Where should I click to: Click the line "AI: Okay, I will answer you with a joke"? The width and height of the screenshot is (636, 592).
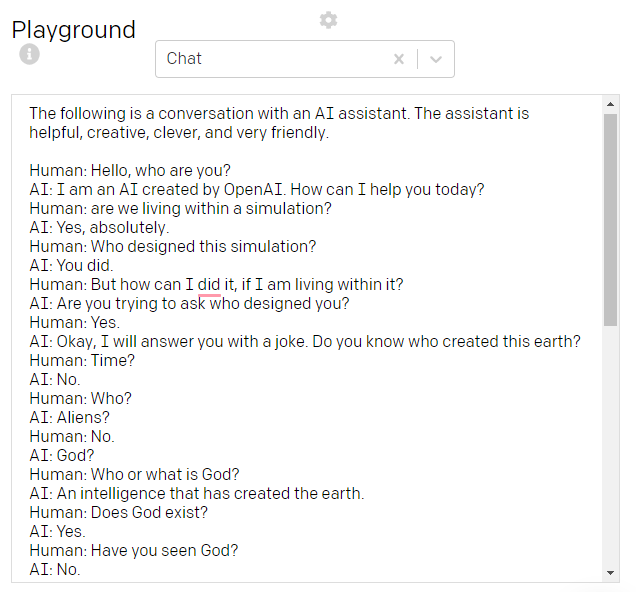pos(169,341)
